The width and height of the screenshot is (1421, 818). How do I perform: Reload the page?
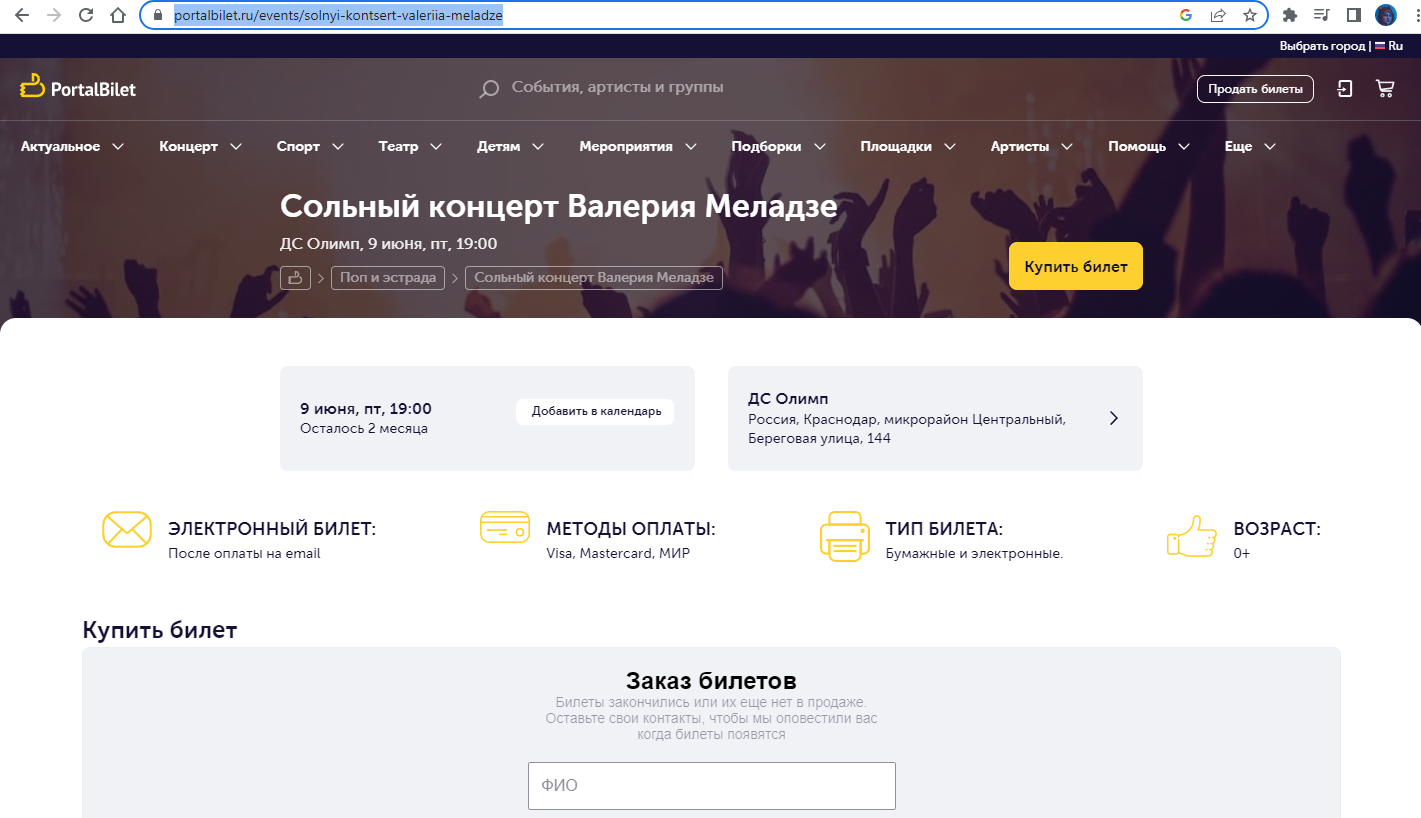coord(86,15)
